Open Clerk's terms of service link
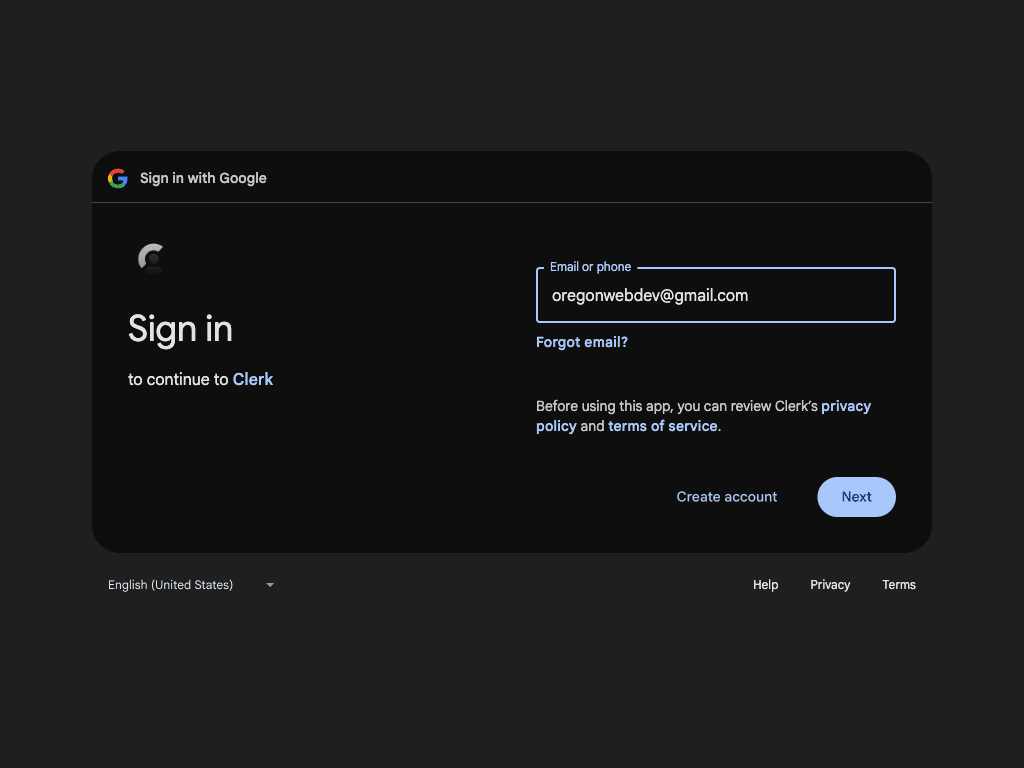Viewport: 1024px width, 768px height. [x=662, y=426]
